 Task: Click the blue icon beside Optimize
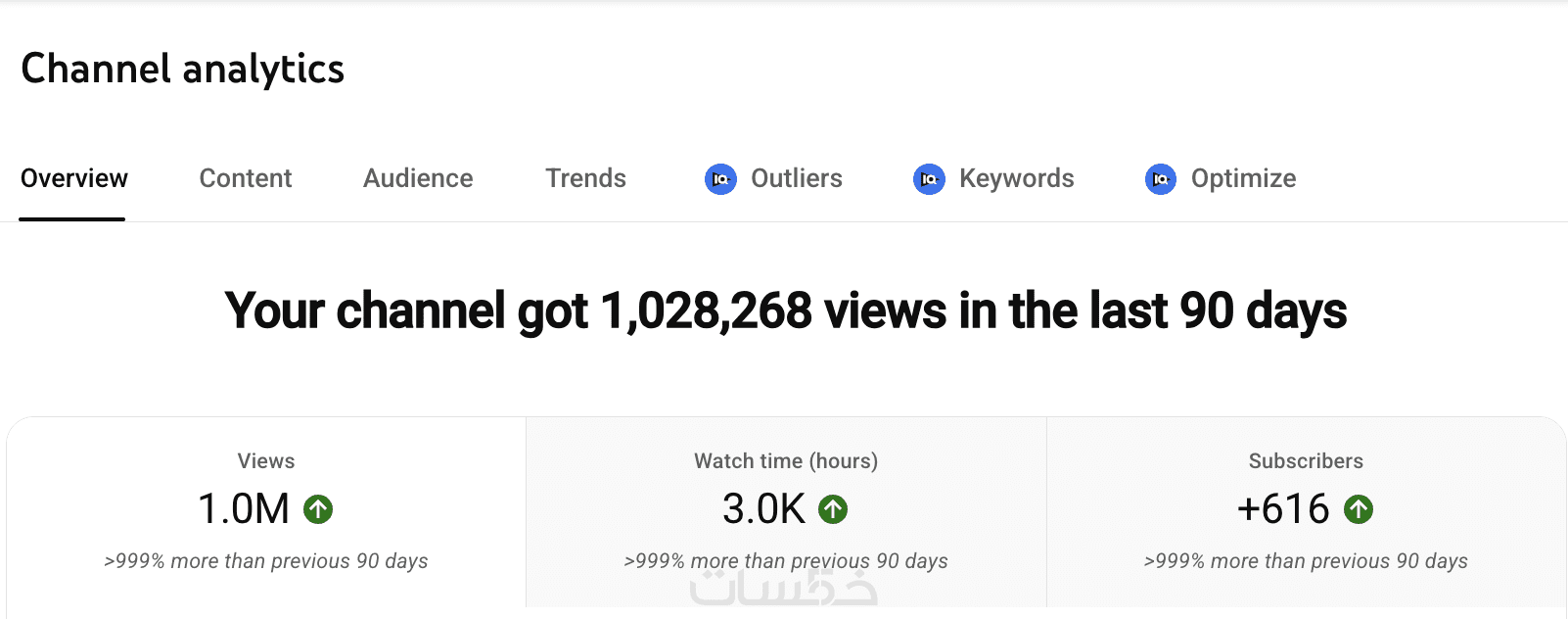[x=1161, y=179]
